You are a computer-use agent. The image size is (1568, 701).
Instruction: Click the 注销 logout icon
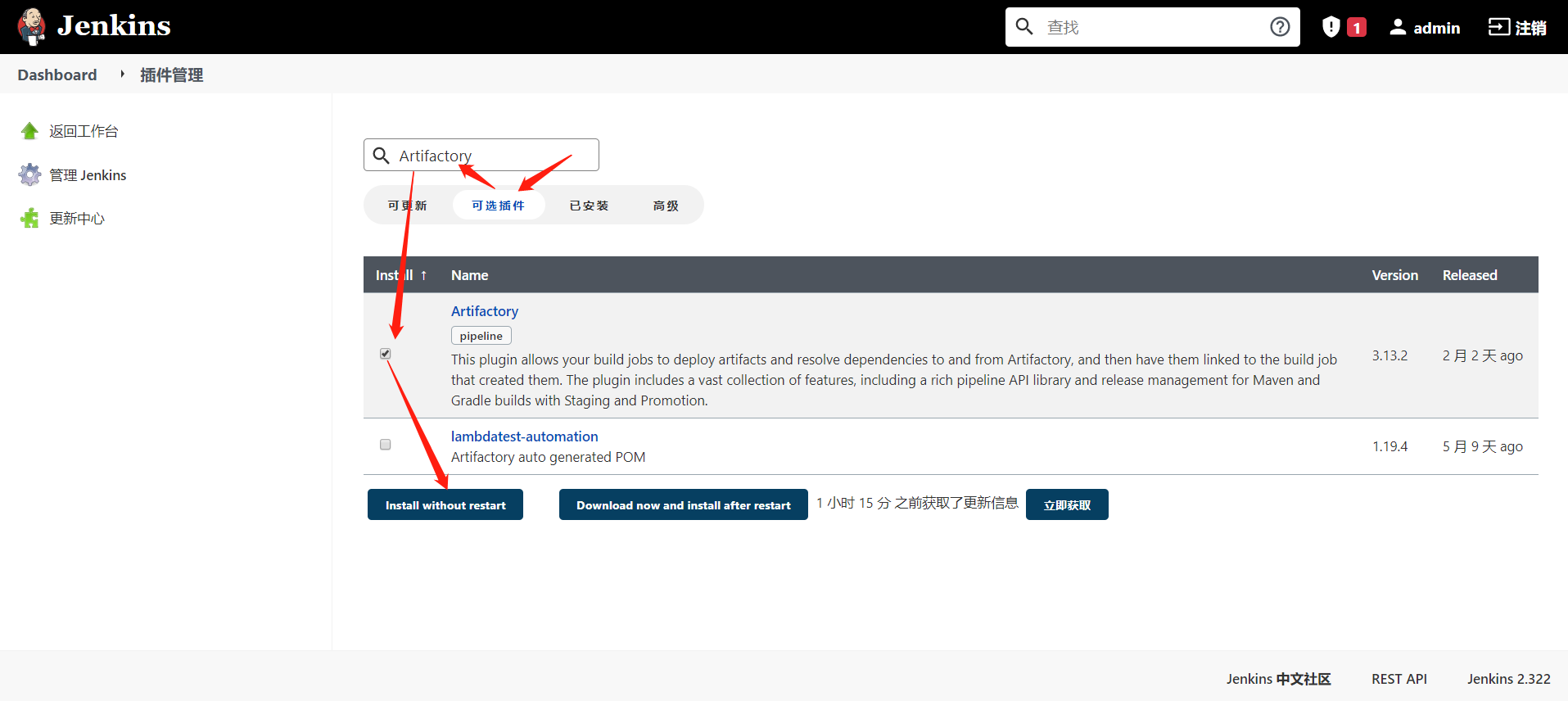click(1498, 27)
